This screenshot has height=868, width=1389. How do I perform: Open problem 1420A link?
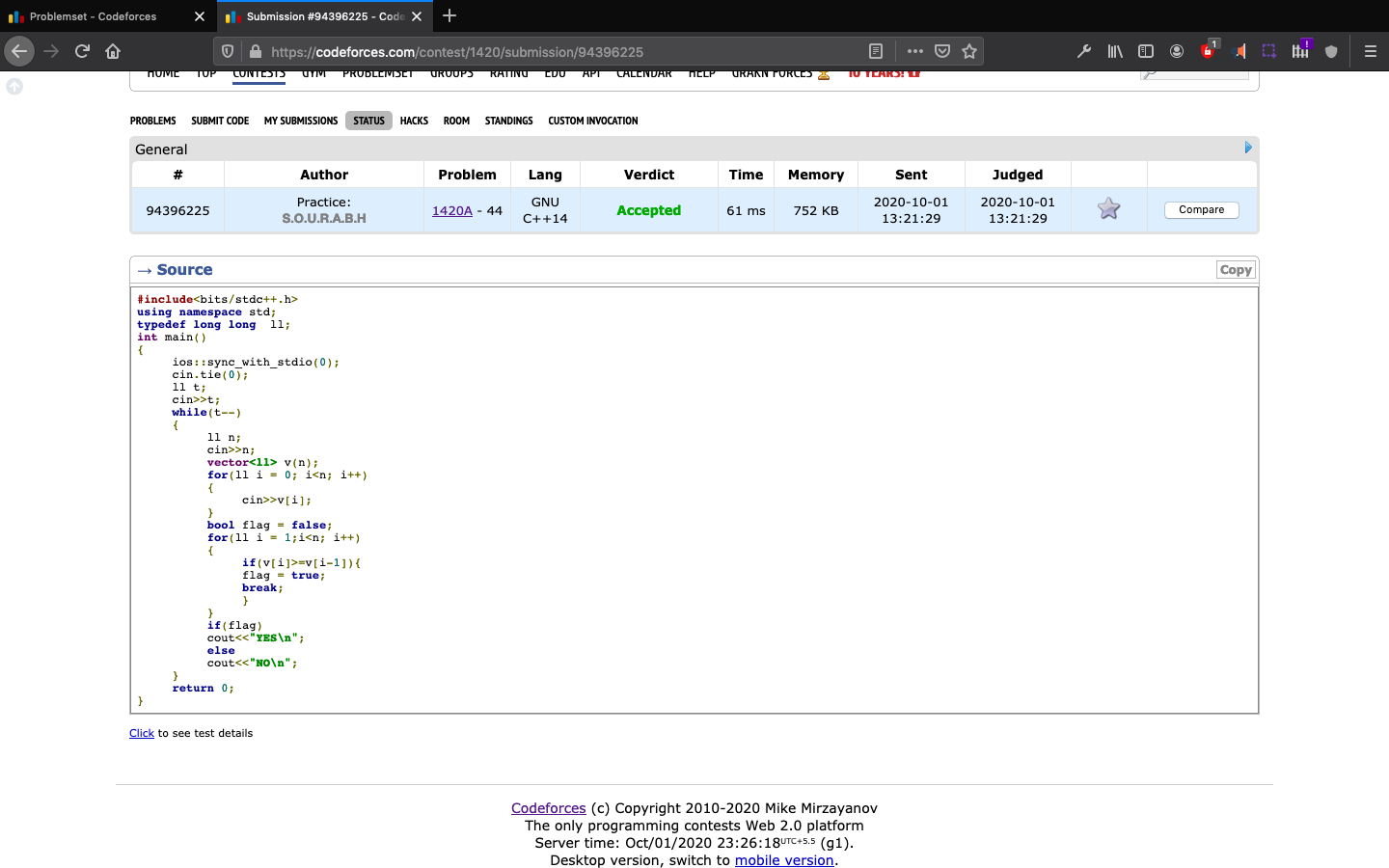point(452,210)
